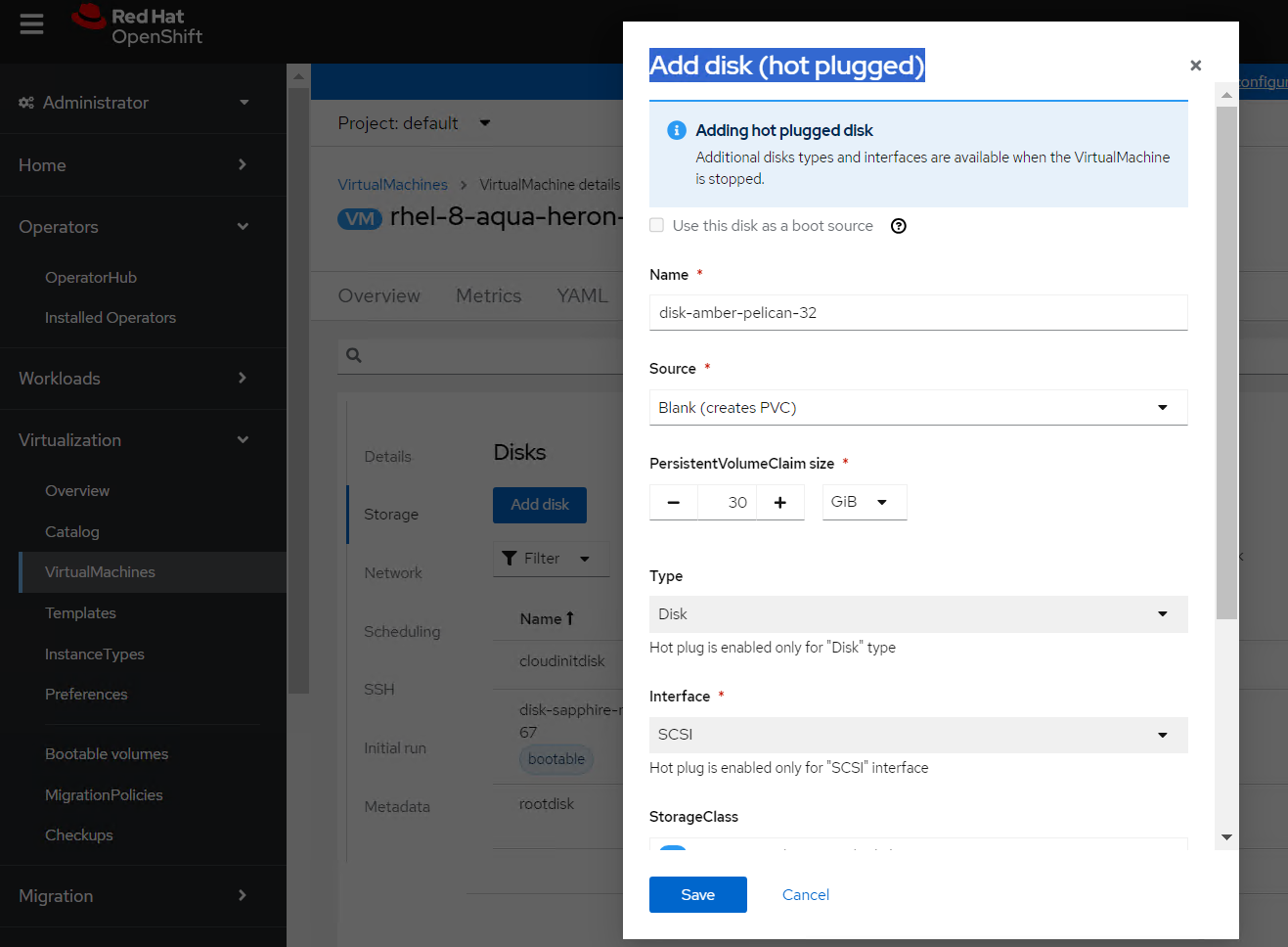This screenshot has height=947, width=1288.
Task: Click the PVC size value field
Action: 727,503
